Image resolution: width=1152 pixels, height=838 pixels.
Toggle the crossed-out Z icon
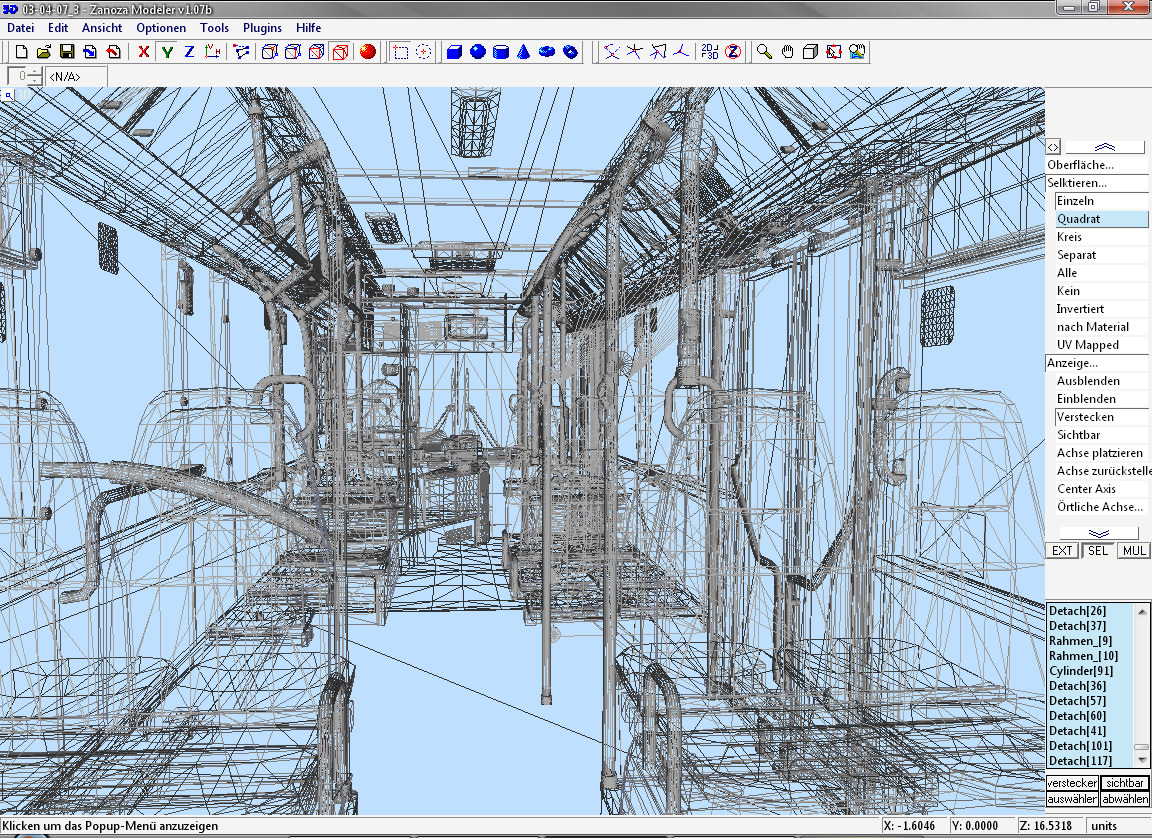click(x=733, y=51)
